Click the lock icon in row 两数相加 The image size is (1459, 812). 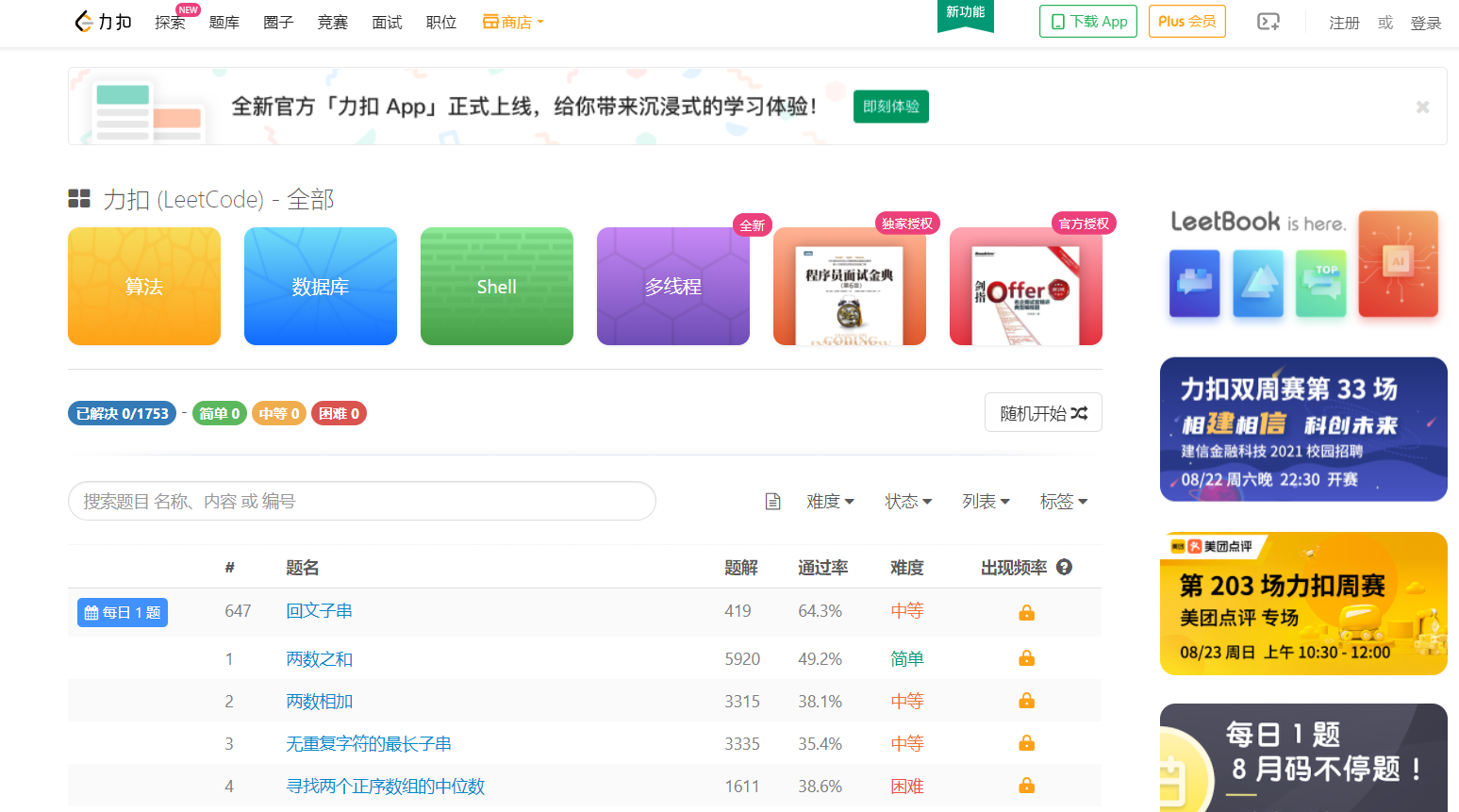click(1027, 701)
